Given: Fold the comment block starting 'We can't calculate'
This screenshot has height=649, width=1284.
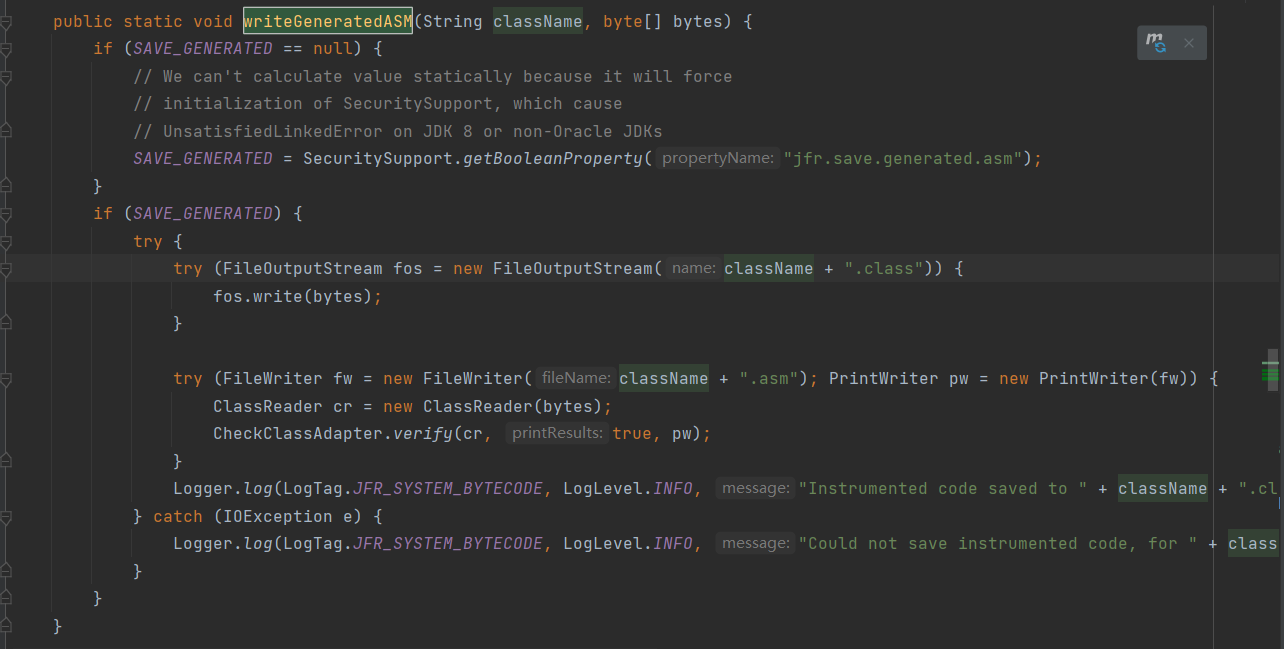Looking at the screenshot, I should click(5, 76).
